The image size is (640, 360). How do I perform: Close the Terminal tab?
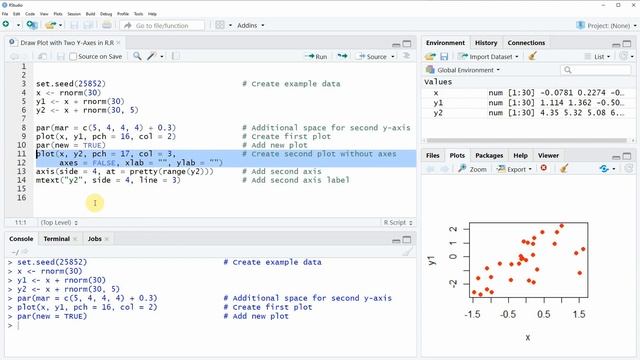pyautogui.click(x=75, y=239)
